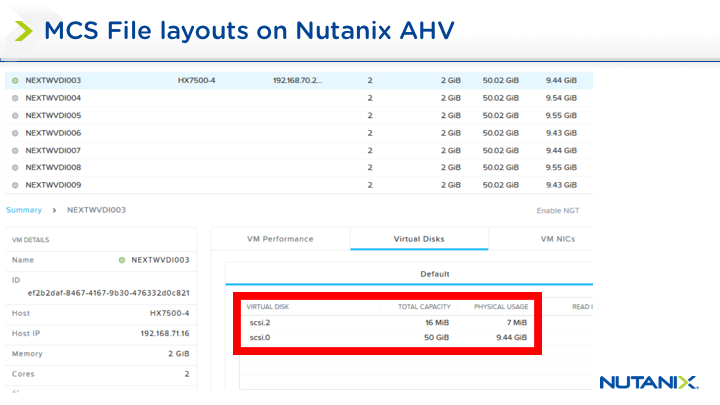
Task: Click the grey status dot of NEXTWVDI007
Action: pyautogui.click(x=15, y=151)
